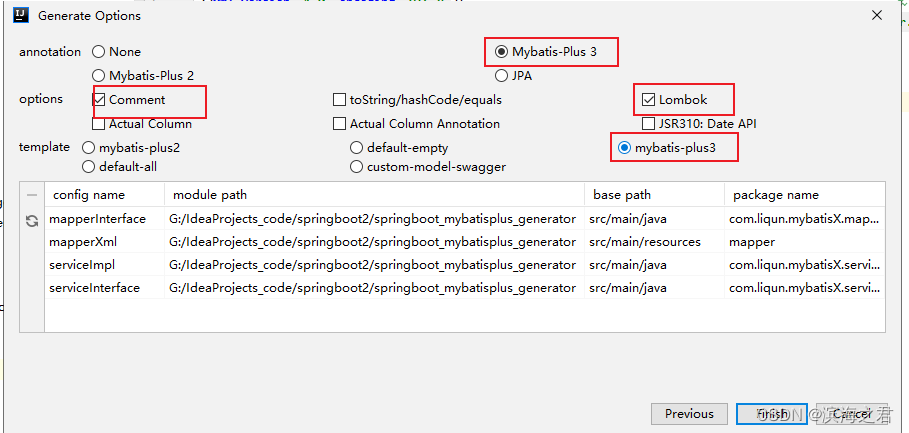Select Mybatis-Plus 2 annotation option
Viewport: 909px width, 433px height.
point(99,76)
